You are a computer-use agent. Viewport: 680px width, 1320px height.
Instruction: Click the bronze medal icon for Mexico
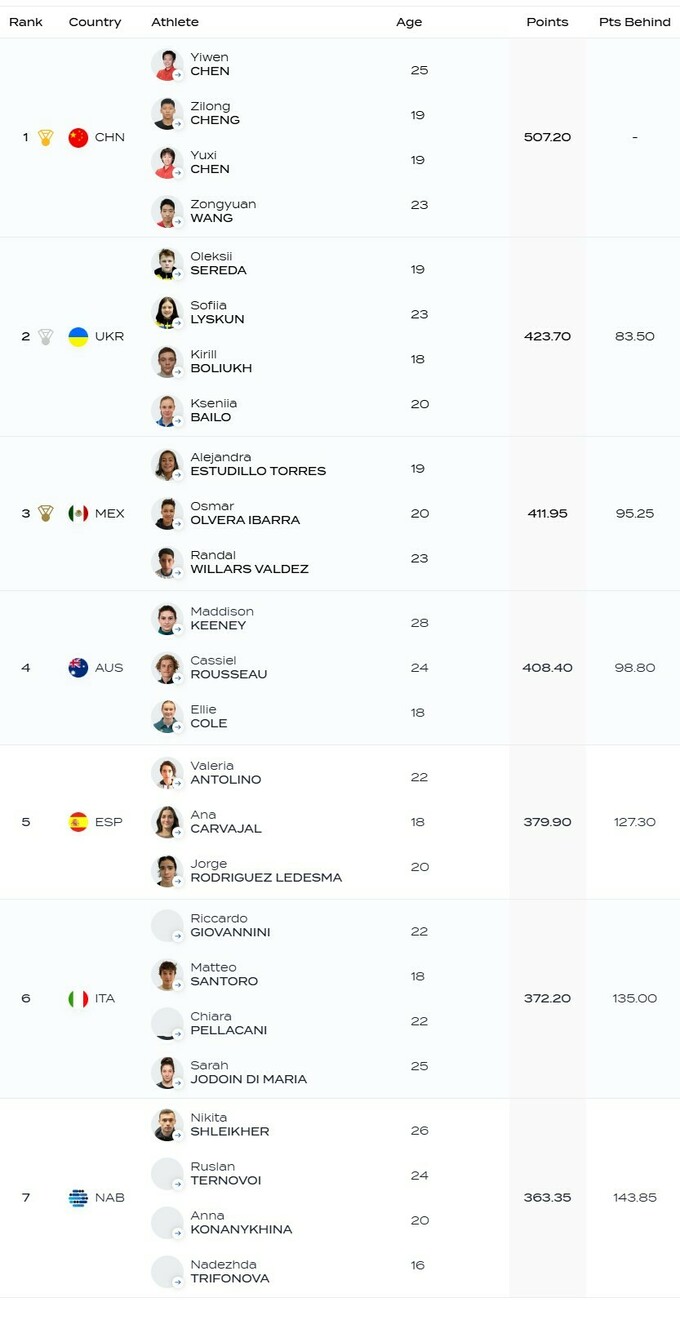click(45, 513)
